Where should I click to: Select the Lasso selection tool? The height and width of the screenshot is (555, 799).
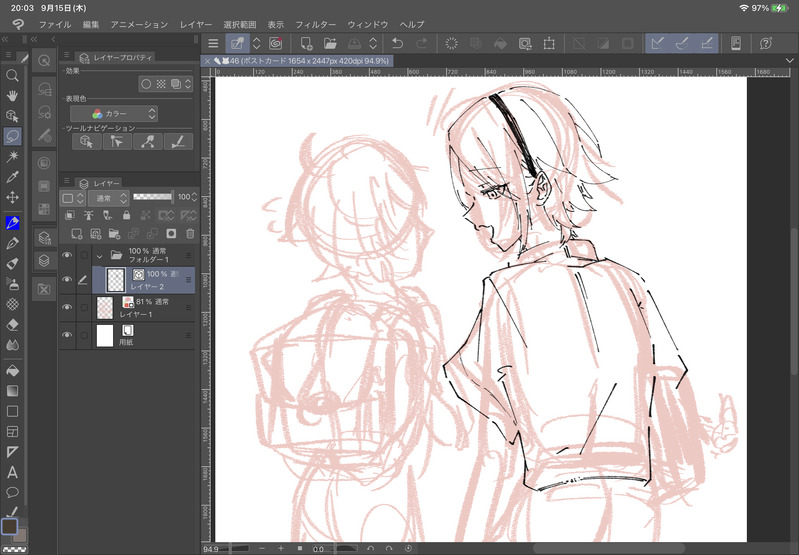(x=12, y=136)
